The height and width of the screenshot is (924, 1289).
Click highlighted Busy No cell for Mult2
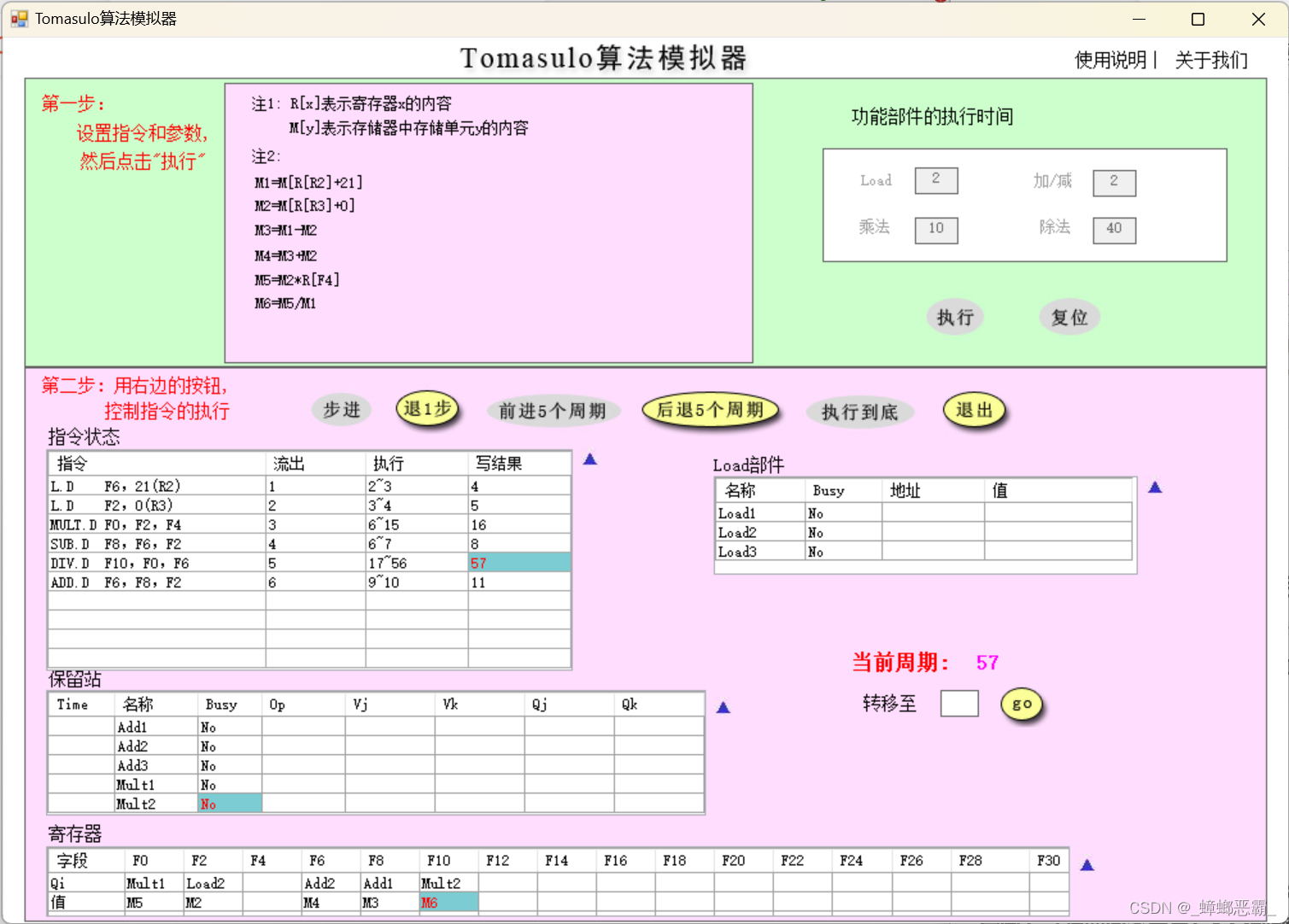(230, 804)
